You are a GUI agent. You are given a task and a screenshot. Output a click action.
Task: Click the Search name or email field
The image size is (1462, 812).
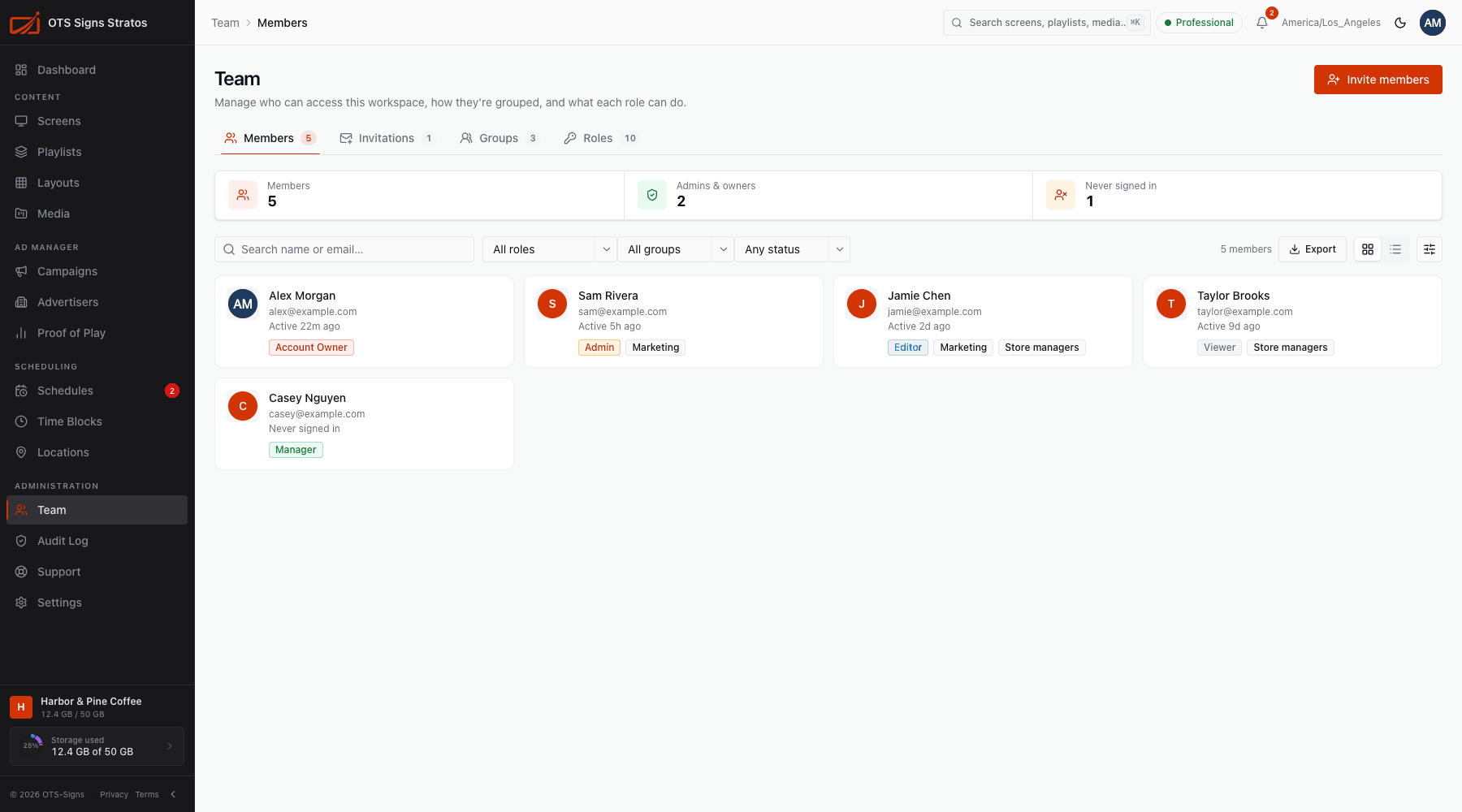(344, 249)
